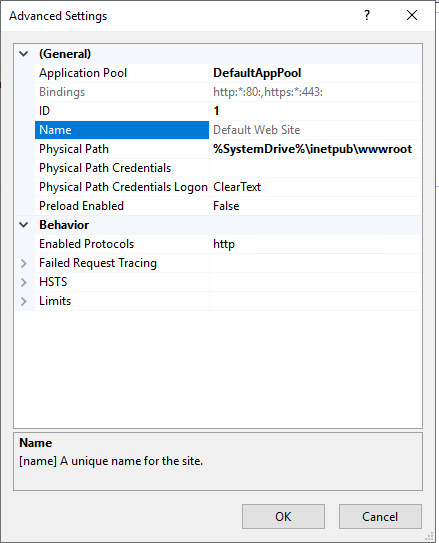Viewport: 439px width, 543px height.
Task: Close the Advanced Settings dialog
Action: pos(412,15)
